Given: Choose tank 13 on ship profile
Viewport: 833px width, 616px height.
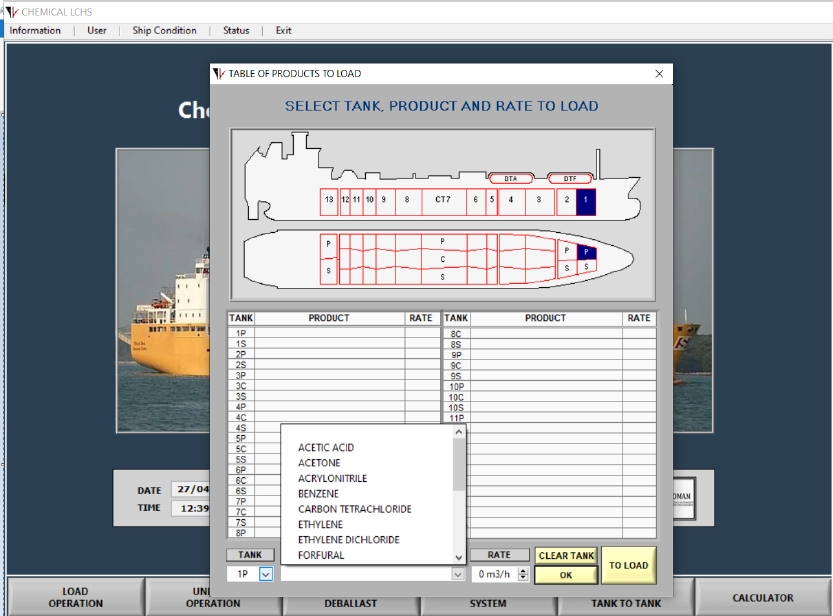Looking at the screenshot, I should tap(329, 200).
